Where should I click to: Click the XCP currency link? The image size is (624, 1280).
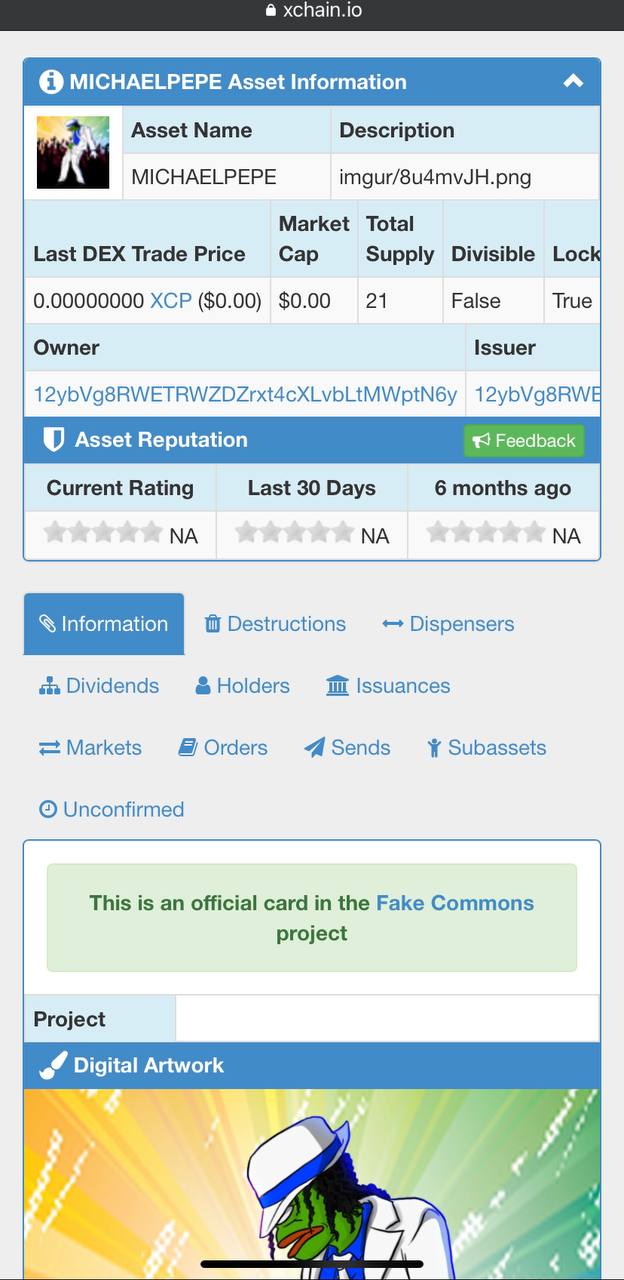tap(171, 301)
